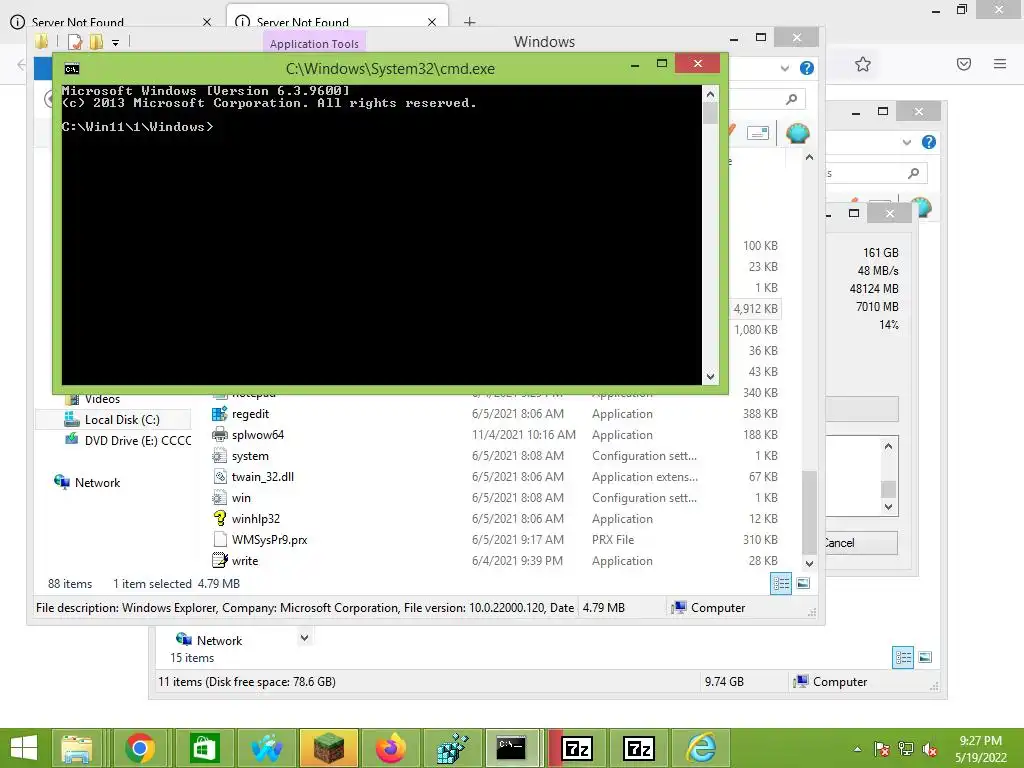The height and width of the screenshot is (768, 1024).
Task: Select the system configuration file
Action: coord(250,456)
